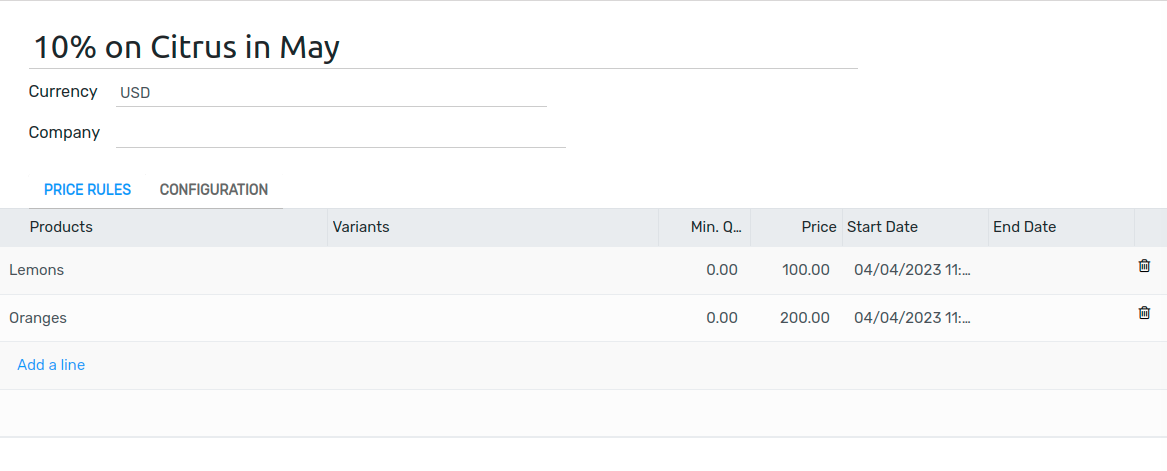Viewport: 1167px width, 471px height.
Task: Delete the Oranges price rule row
Action: pyautogui.click(x=1144, y=313)
